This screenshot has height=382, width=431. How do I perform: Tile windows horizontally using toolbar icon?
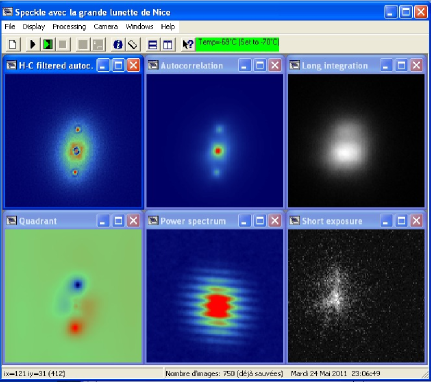[x=153, y=44]
